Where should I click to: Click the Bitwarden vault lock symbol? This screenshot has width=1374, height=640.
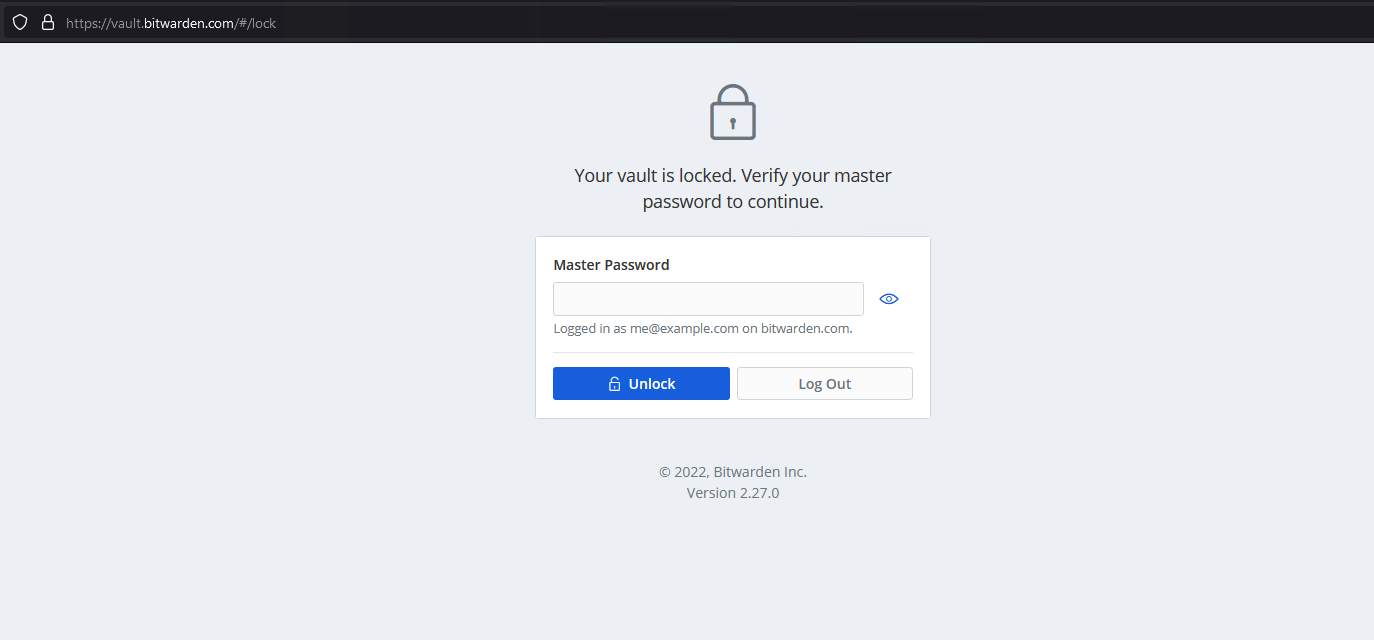[732, 111]
